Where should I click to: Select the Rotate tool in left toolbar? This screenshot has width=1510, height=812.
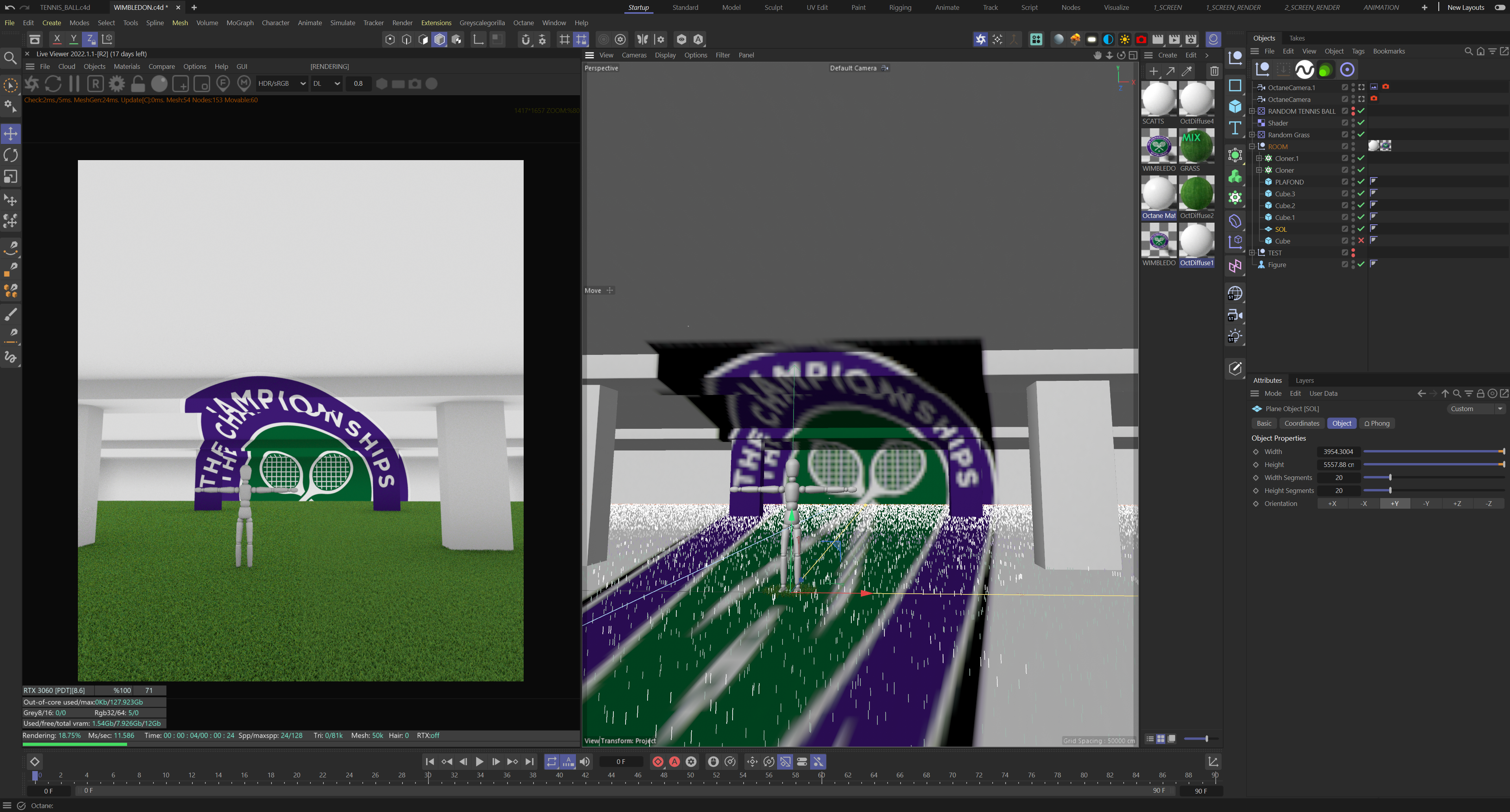[11, 155]
